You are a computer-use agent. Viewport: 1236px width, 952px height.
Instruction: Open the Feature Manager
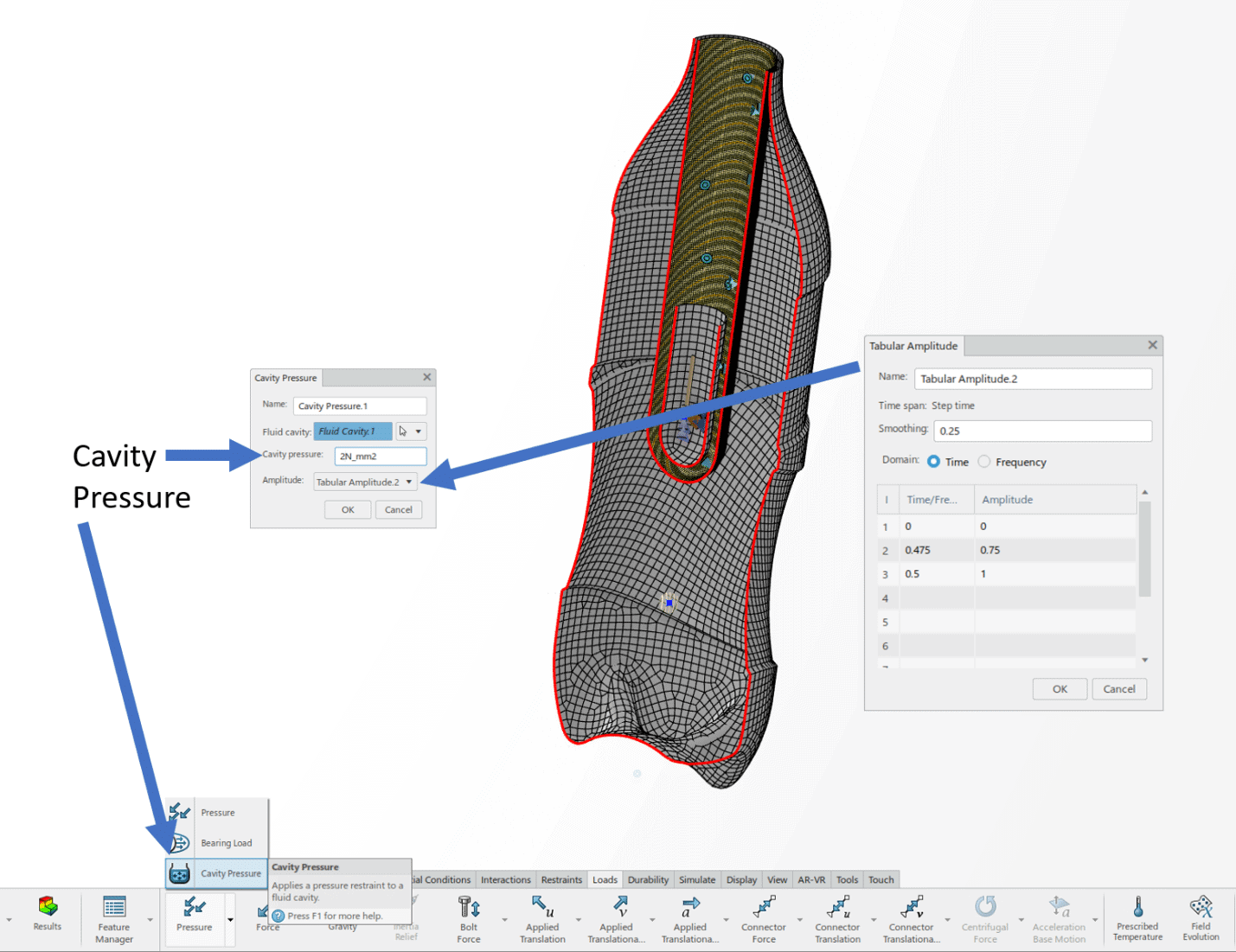114,919
